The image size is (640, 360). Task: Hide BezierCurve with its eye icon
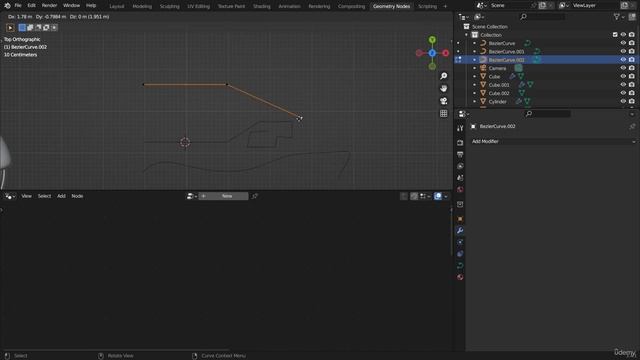(x=623, y=43)
